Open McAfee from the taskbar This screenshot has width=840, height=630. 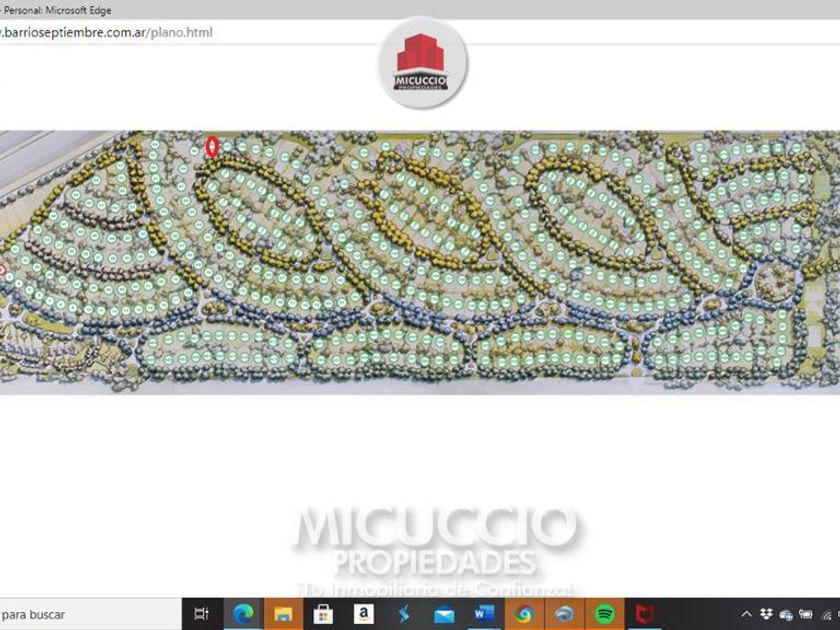[645, 614]
